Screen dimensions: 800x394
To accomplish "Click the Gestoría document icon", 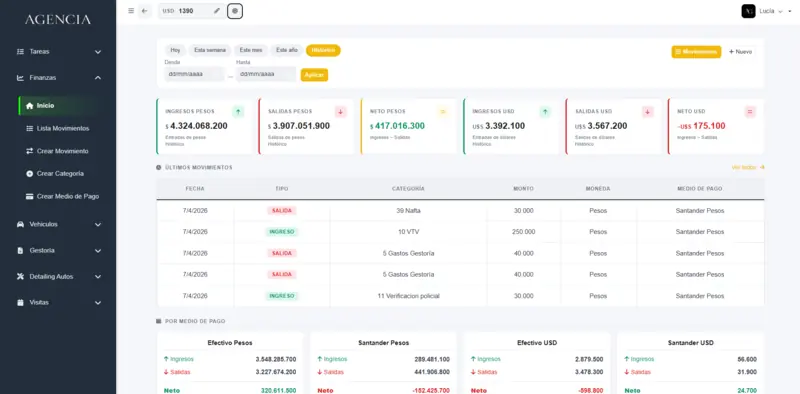I will click(x=20, y=251).
